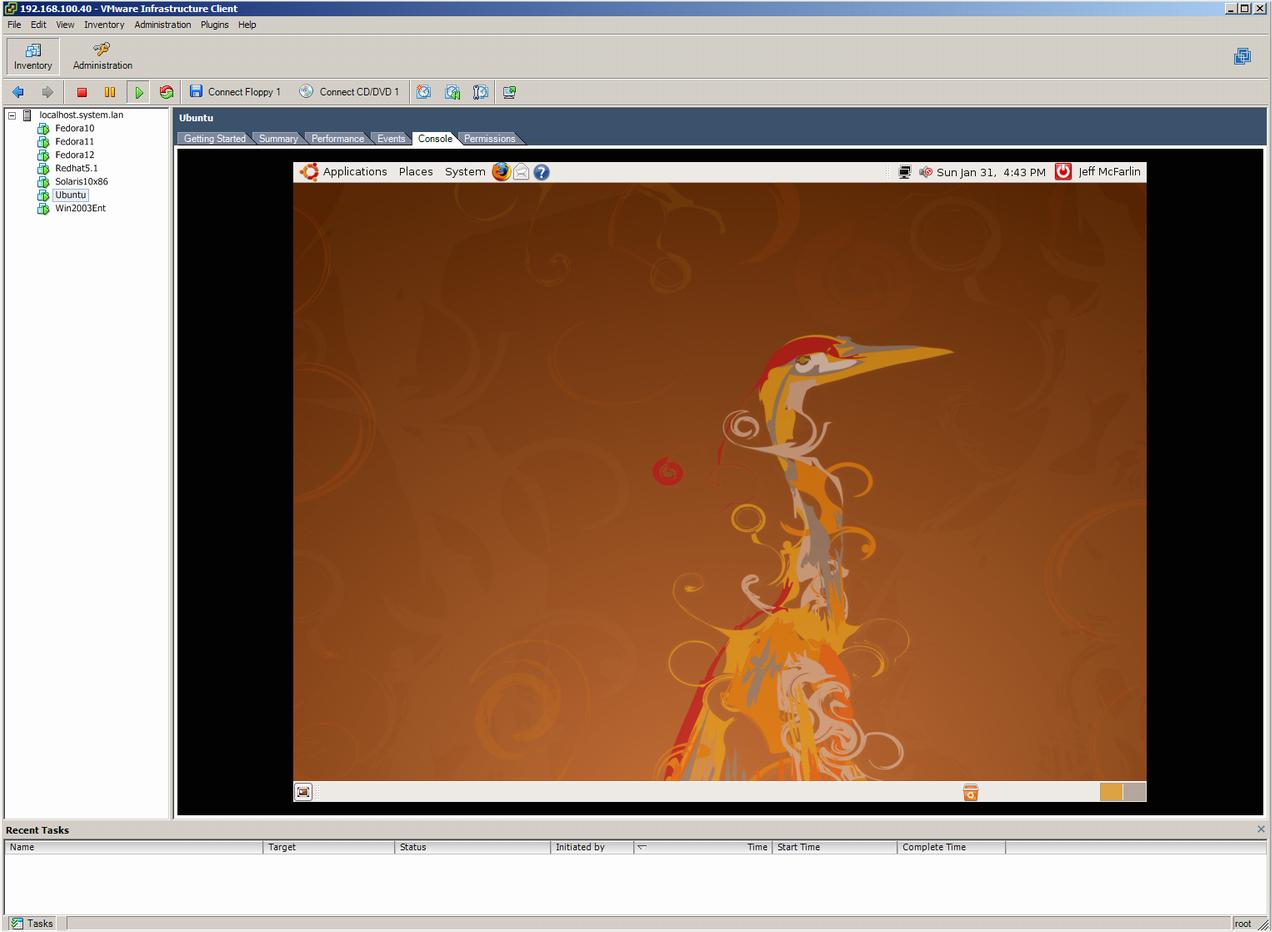Viewport: 1272px width, 932px height.
Task: Close the Recent Tasks panel
Action: pyautogui.click(x=1260, y=829)
